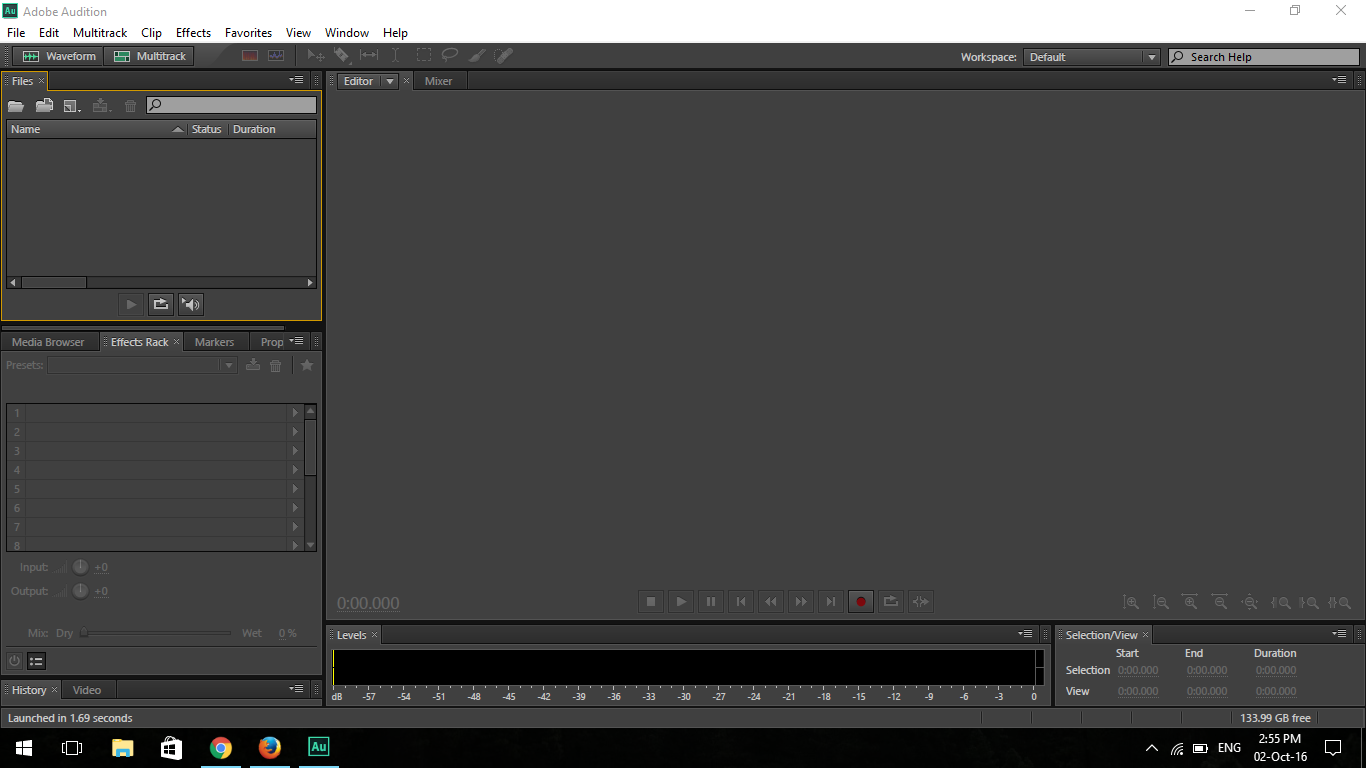
Task: Select the Marquee Selection tool
Action: (424, 56)
